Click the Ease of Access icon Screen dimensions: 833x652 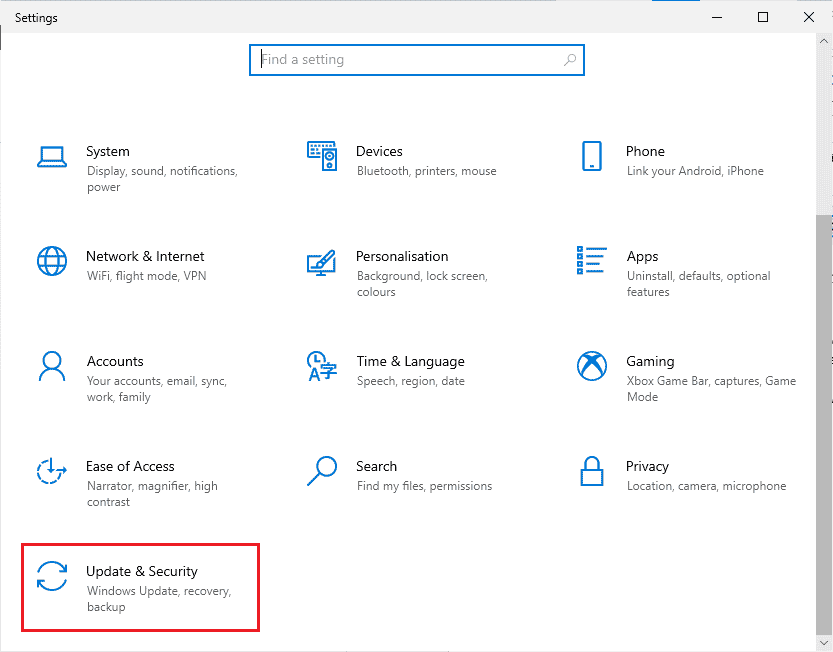tap(52, 471)
